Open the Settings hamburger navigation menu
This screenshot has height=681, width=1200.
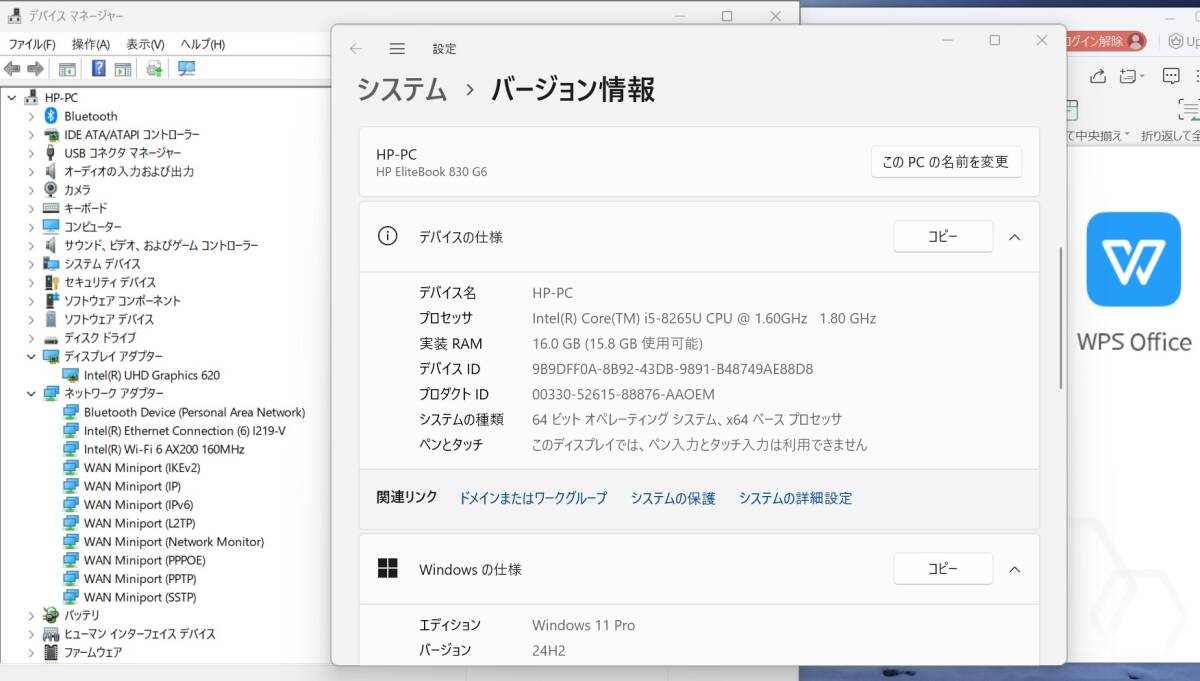pos(397,49)
